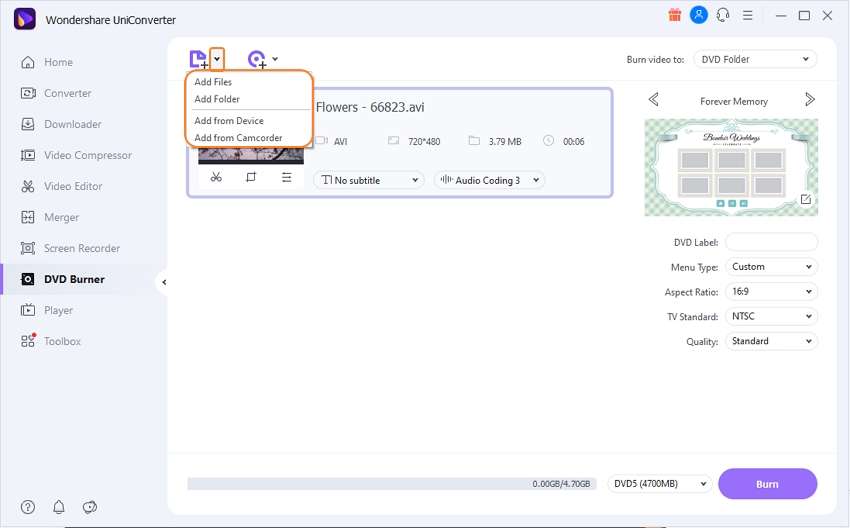
Task: Click the Wondershare UniConverter logo
Action: [25, 20]
